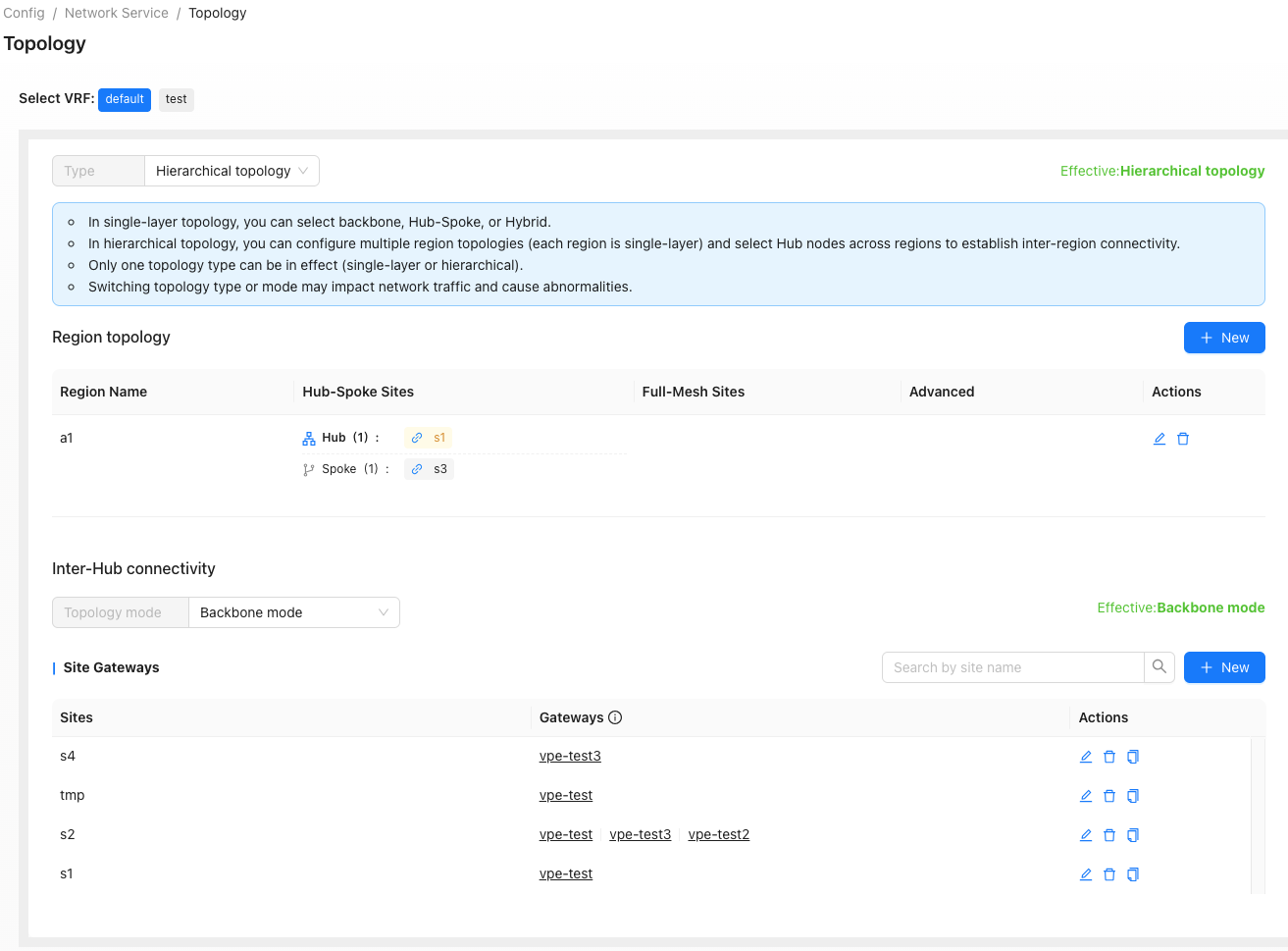Viewport: 1288px width, 951px height.
Task: Open vpe-test3 gateway link for s2
Action: click(641, 834)
